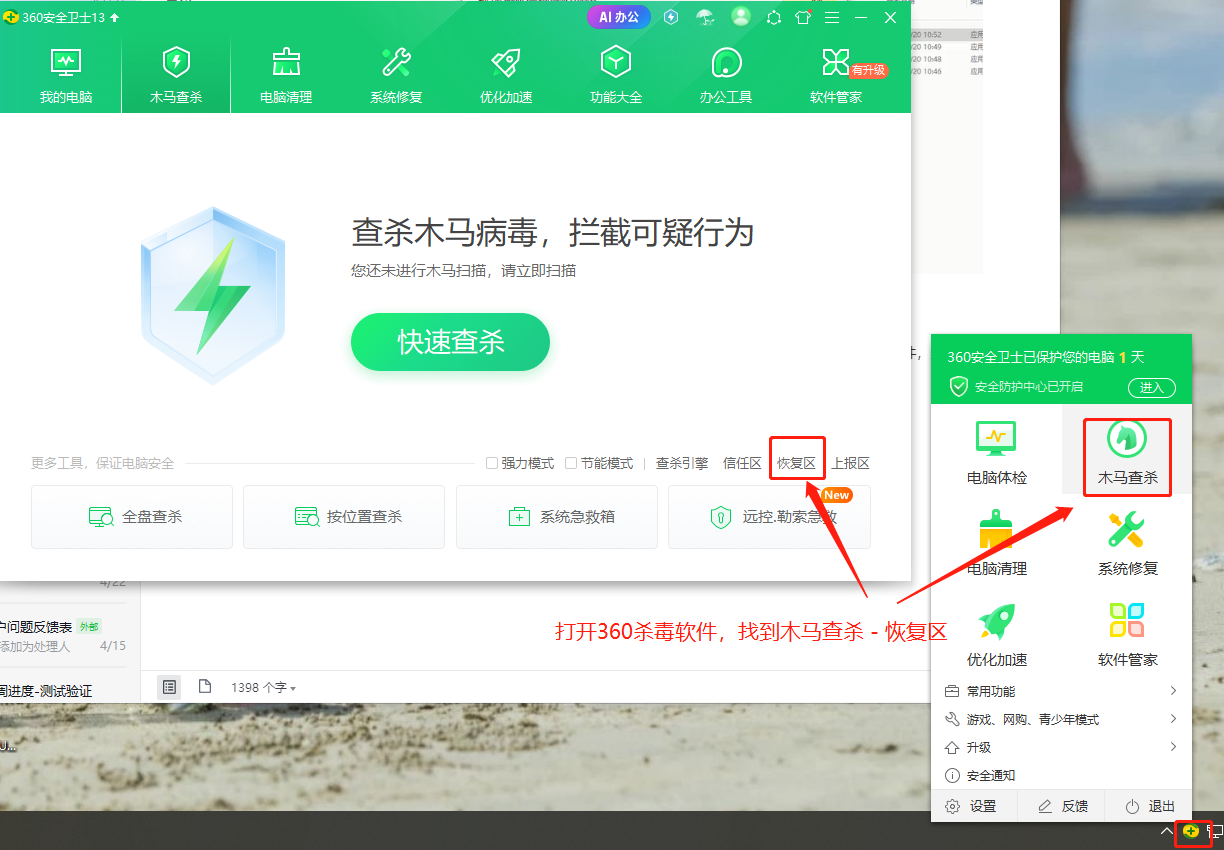The width and height of the screenshot is (1224, 850).
Task: Select the 木马查杀 tab in the top toolbar
Action: click(176, 75)
